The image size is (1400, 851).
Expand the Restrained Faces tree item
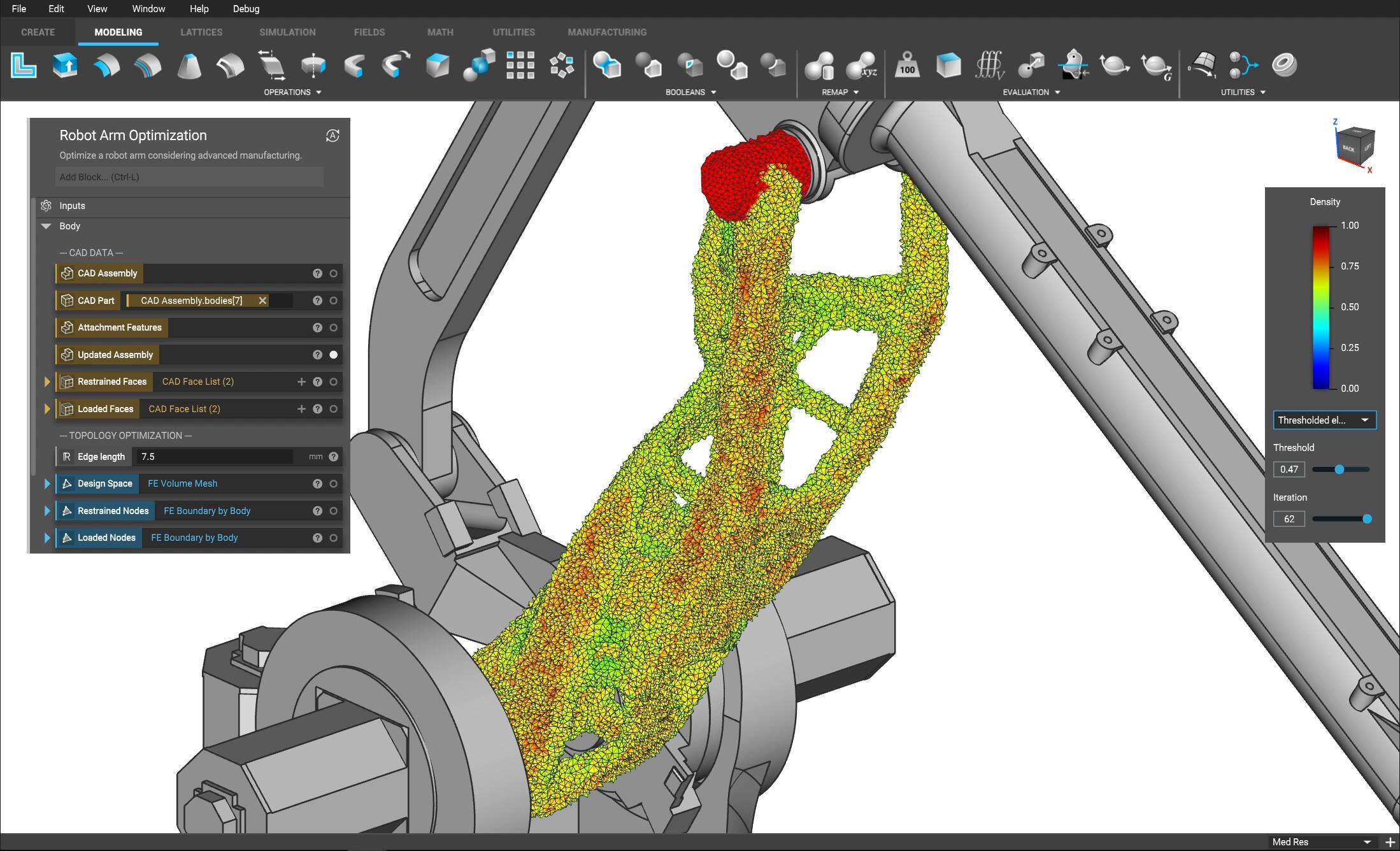point(46,381)
